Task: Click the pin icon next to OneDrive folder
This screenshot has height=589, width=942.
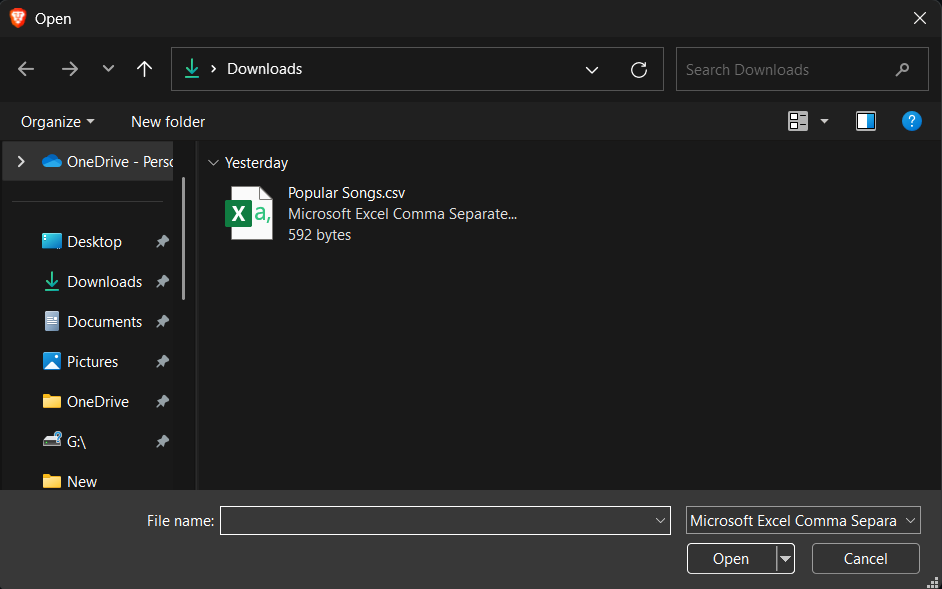Action: point(162,401)
